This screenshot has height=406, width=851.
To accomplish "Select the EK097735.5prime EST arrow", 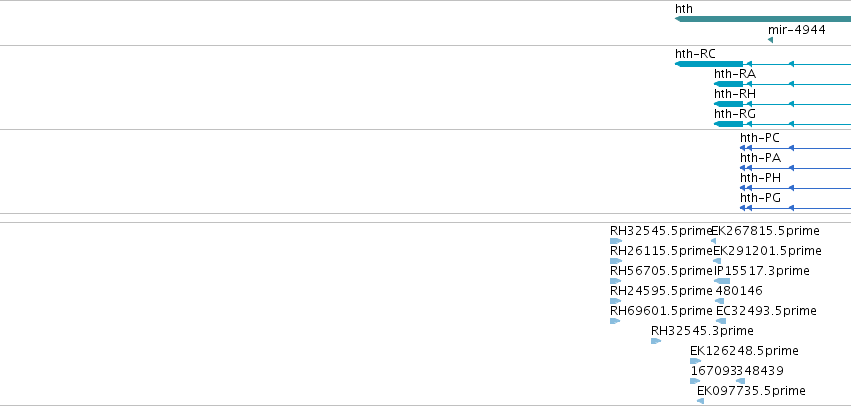I will (701, 401).
